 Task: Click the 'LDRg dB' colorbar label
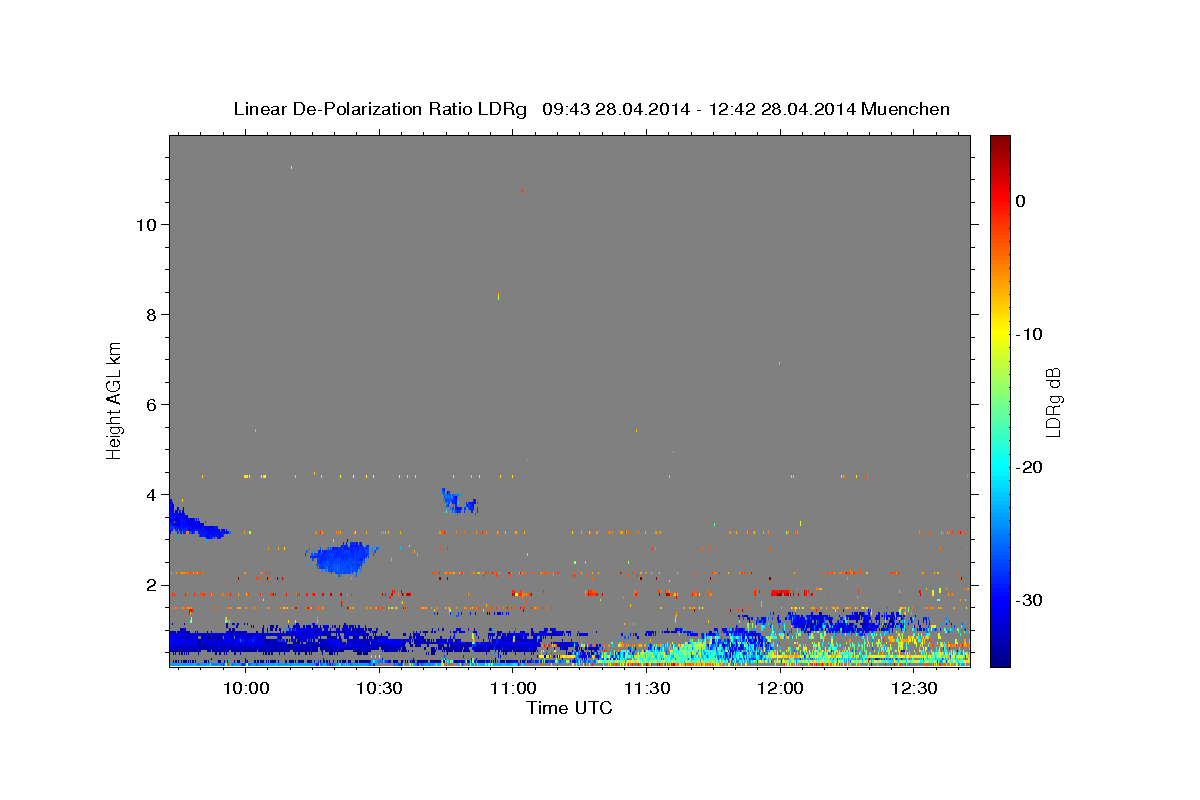(1052, 402)
